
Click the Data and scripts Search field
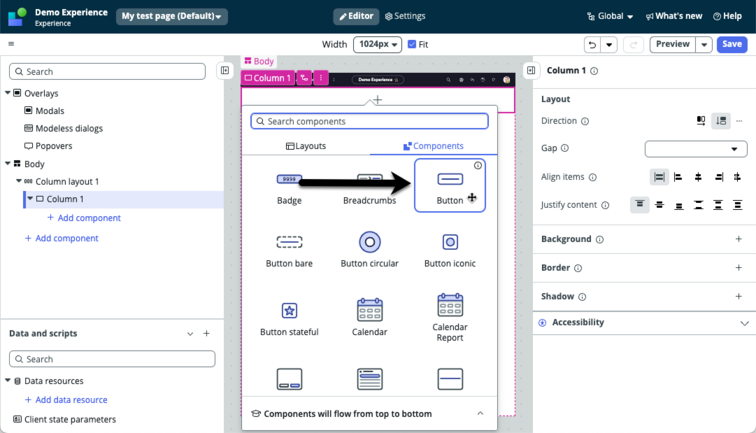112,359
